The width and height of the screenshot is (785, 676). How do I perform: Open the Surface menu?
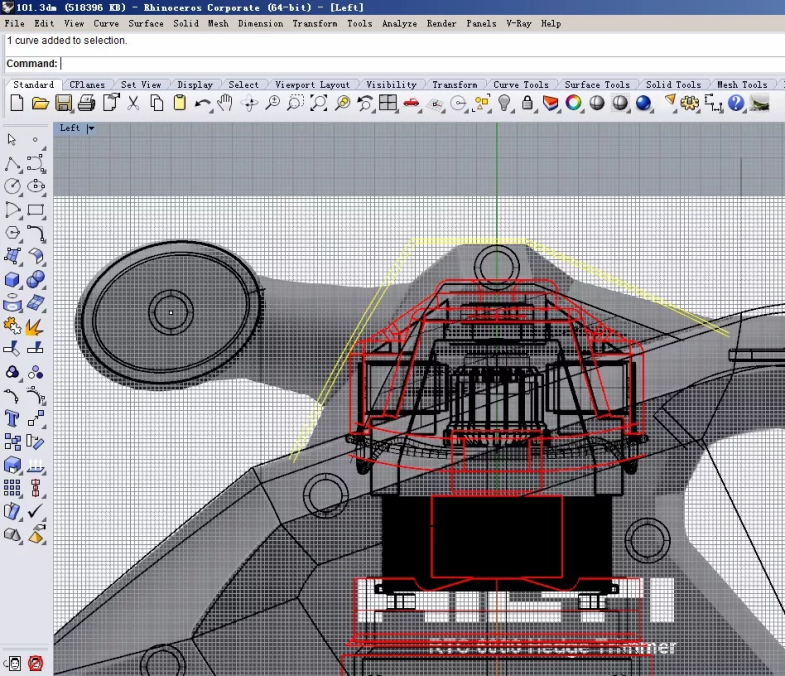point(146,23)
